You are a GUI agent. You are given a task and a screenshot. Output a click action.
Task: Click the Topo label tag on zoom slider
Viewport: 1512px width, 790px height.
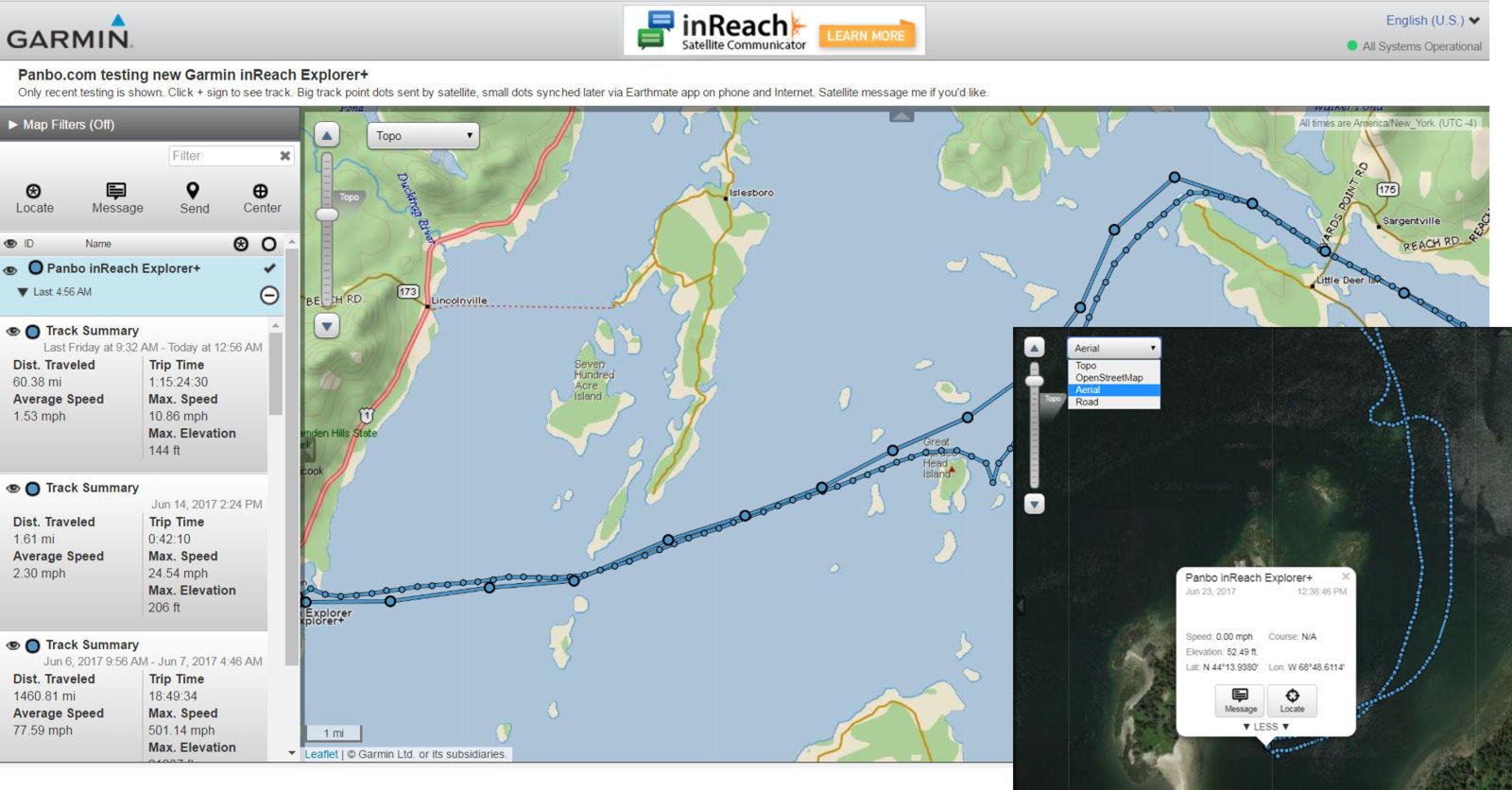click(x=350, y=197)
